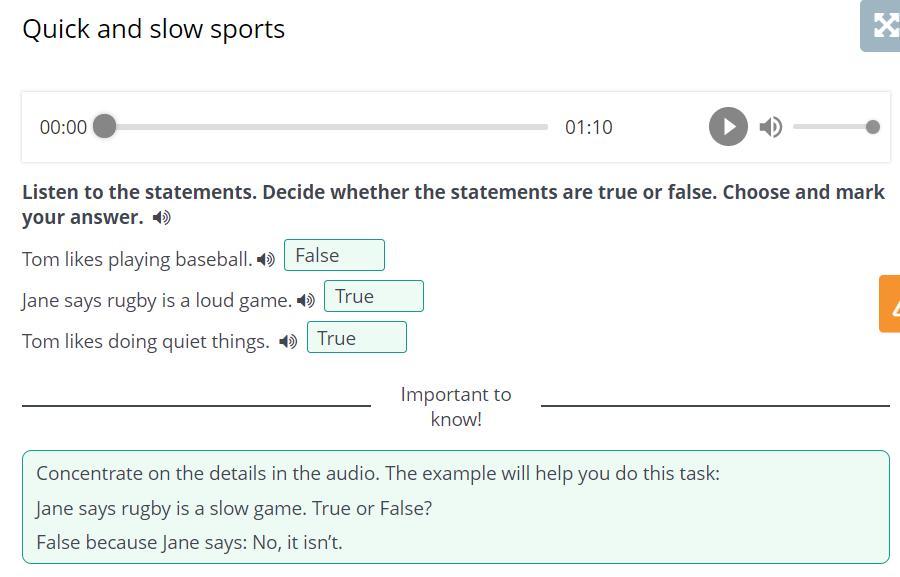Screen dimensions: 900x577
Task: Open the baseball statement answer dropdown
Action: 334,256
